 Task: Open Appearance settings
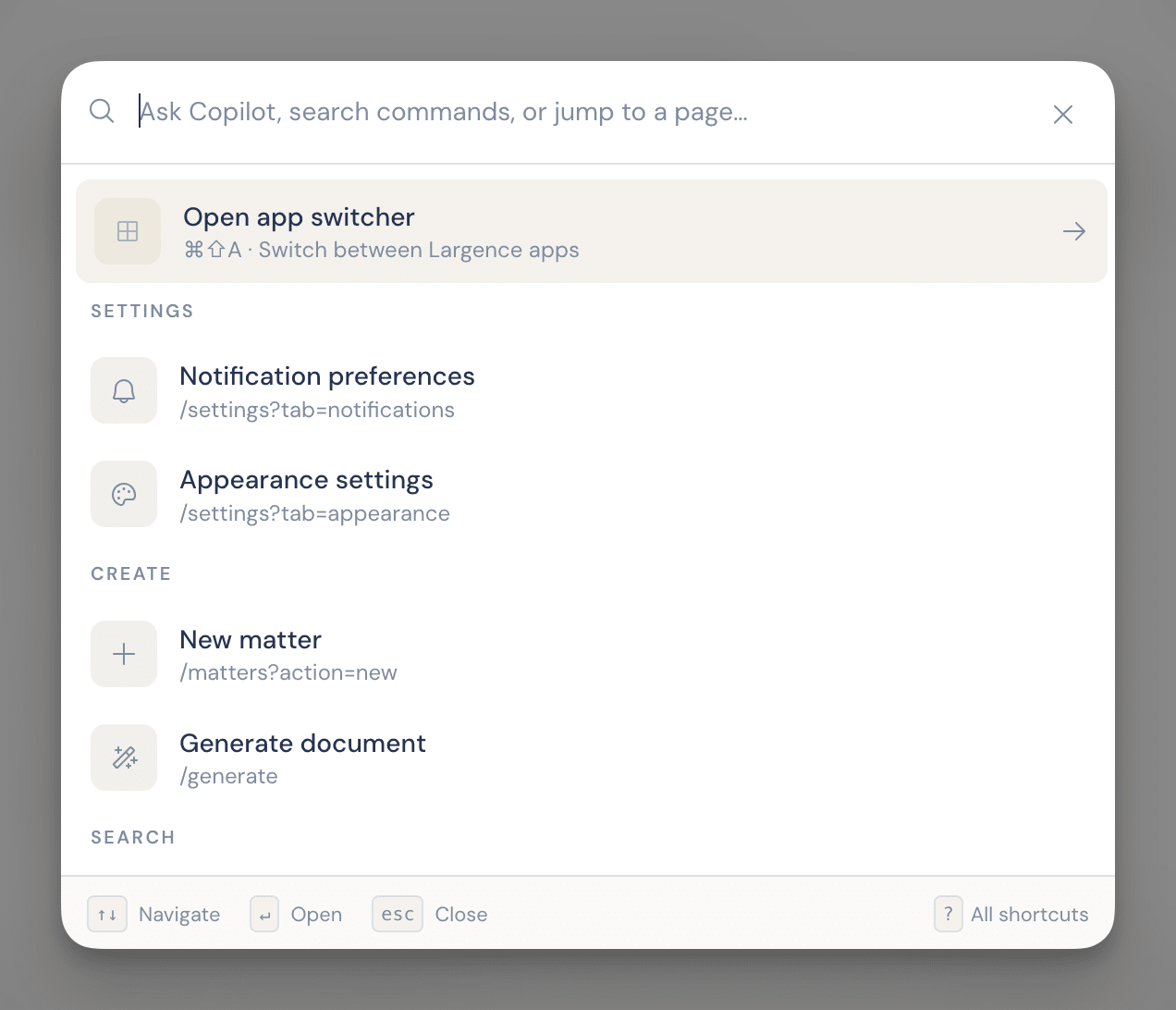(592, 494)
